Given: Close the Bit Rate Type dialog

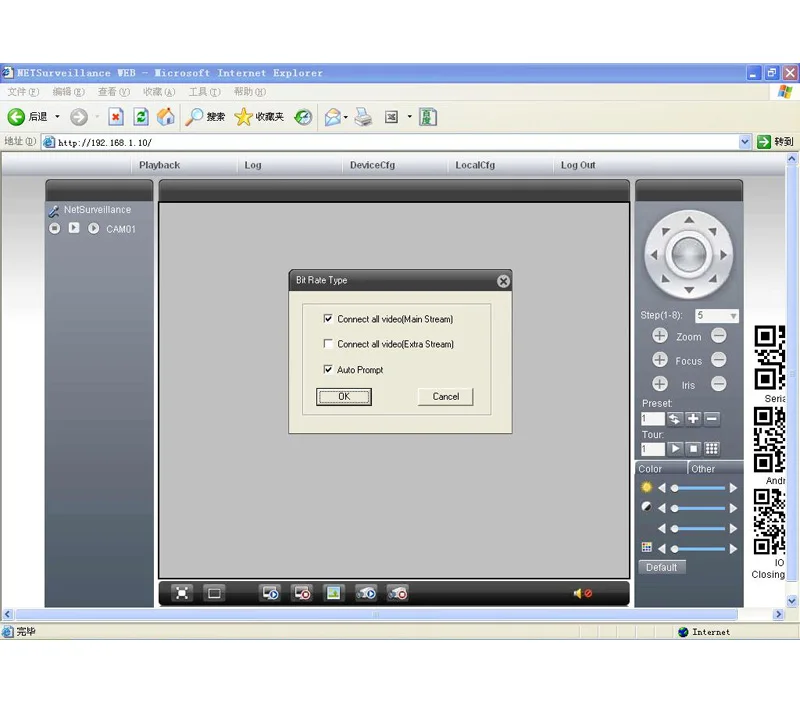Looking at the screenshot, I should coord(503,281).
